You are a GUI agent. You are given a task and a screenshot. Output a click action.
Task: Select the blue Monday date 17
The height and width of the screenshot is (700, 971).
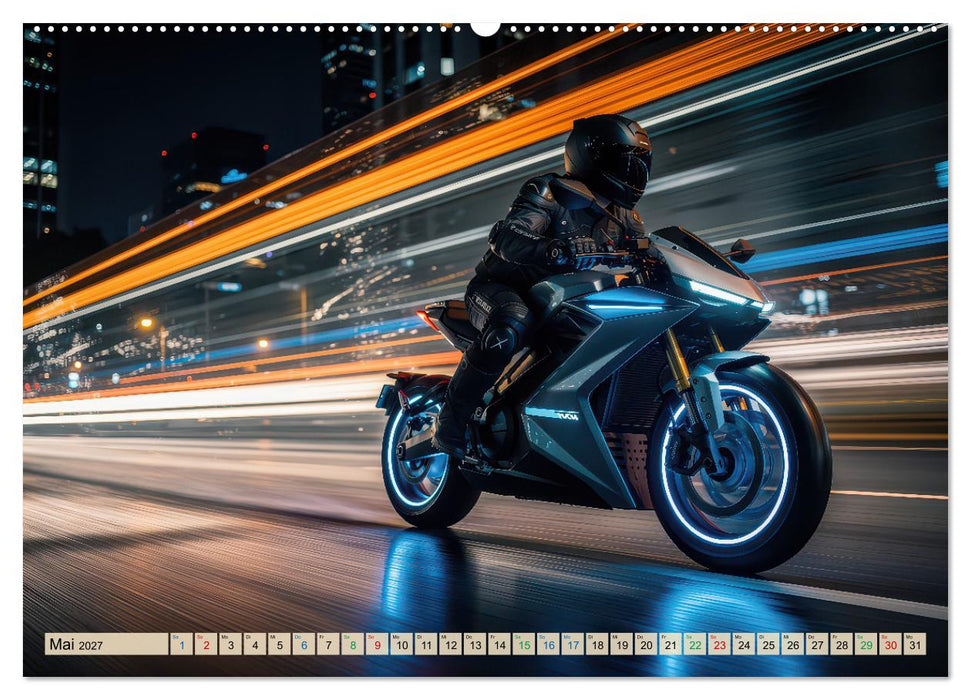click(x=573, y=644)
